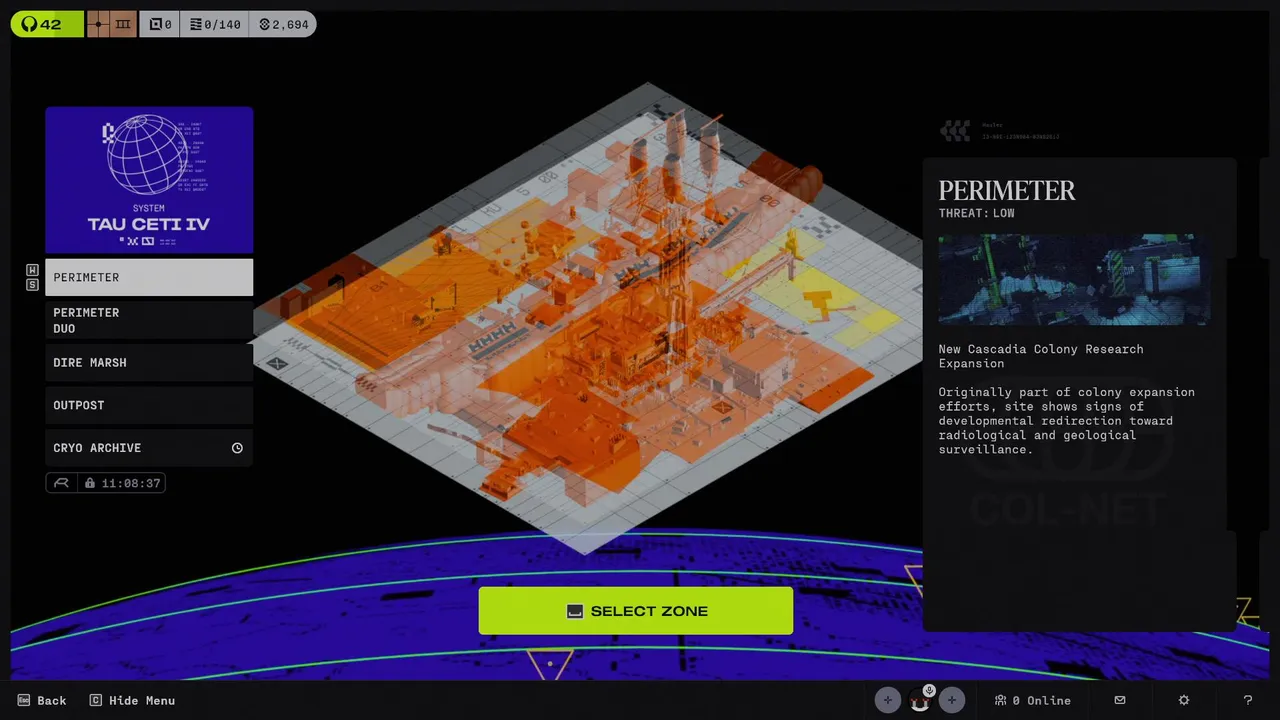1280x720 pixels.
Task: Click the yellow triangle marker on planet
Action: (549, 662)
